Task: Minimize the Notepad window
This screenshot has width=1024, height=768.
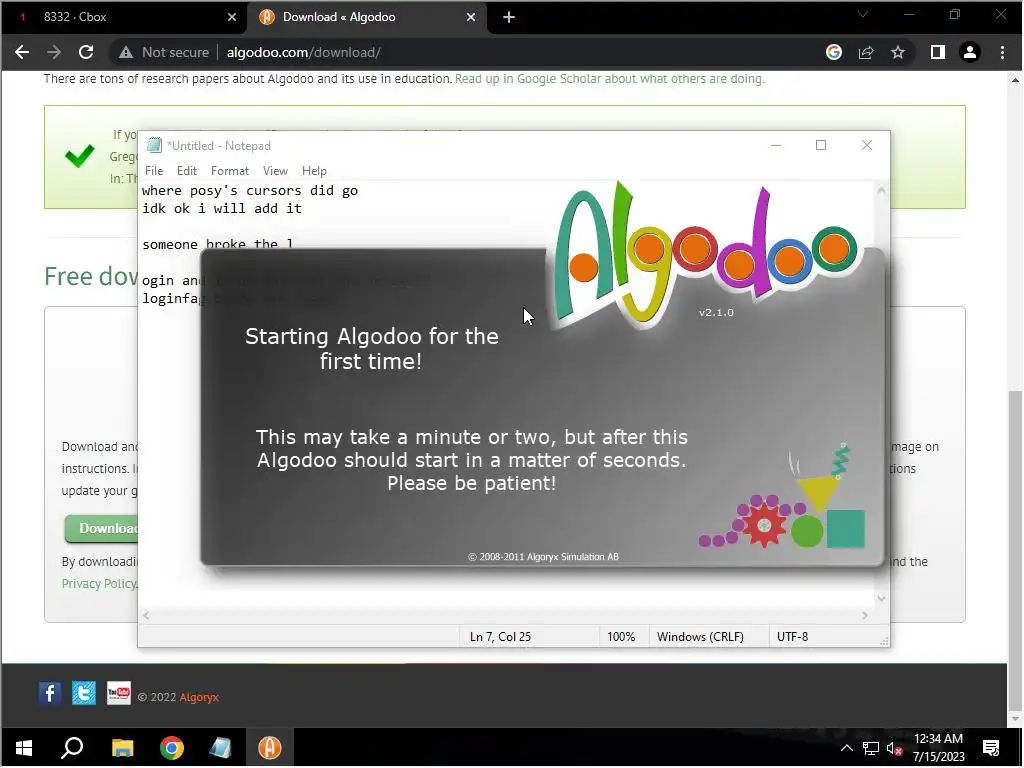Action: pyautogui.click(x=776, y=146)
